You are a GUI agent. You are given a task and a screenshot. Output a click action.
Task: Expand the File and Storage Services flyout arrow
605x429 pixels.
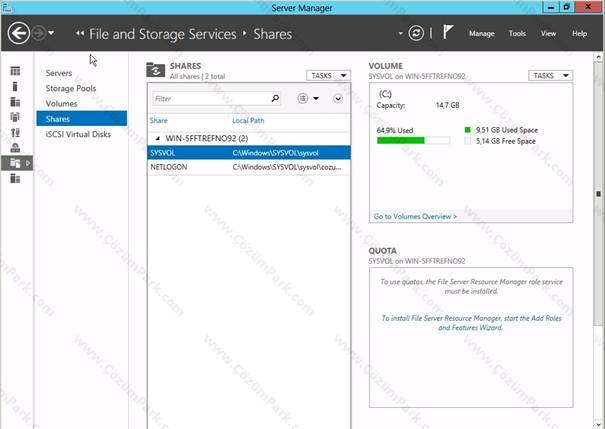tap(28, 163)
